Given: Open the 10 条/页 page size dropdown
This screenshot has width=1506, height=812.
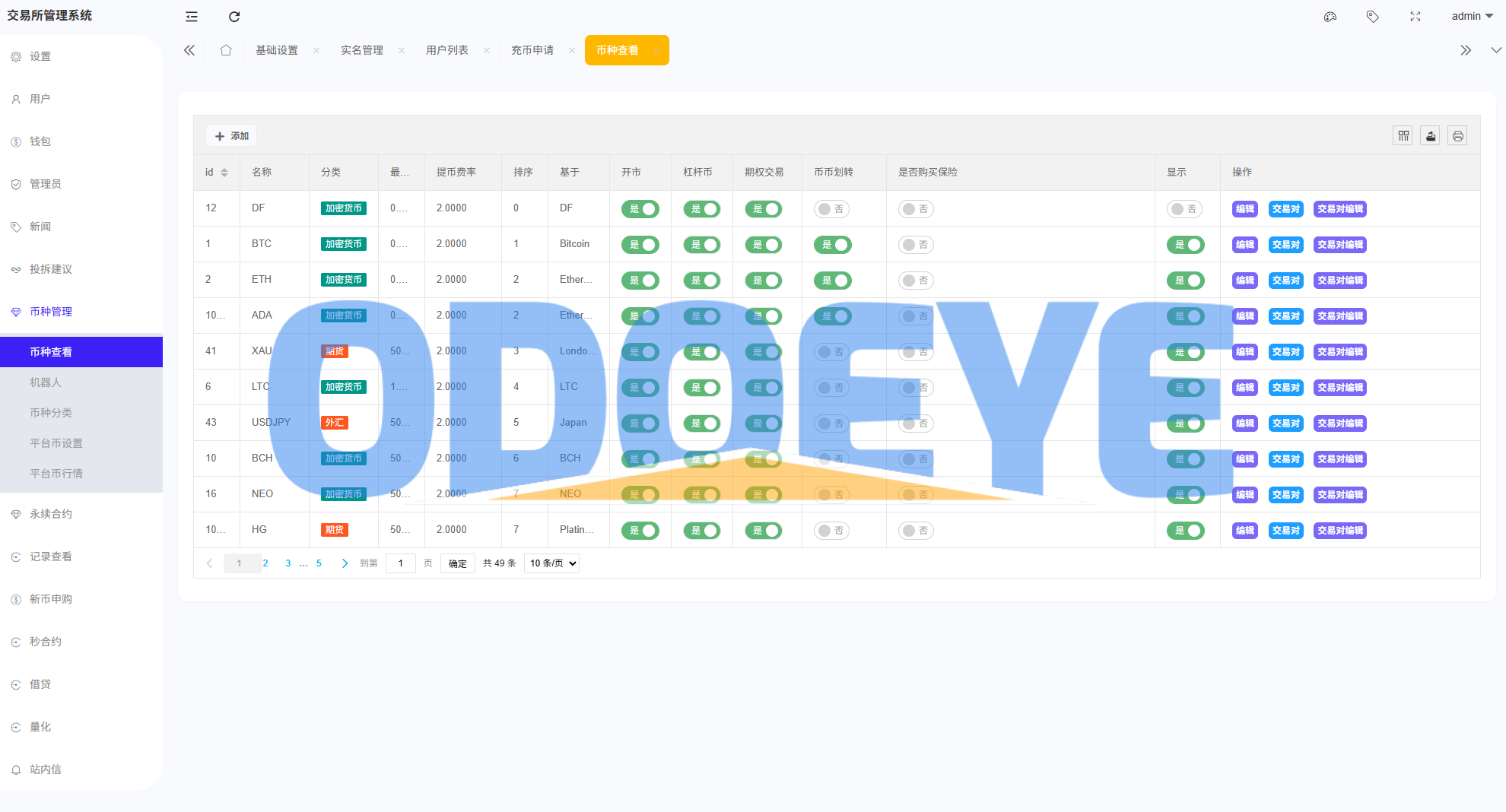Looking at the screenshot, I should point(552,563).
